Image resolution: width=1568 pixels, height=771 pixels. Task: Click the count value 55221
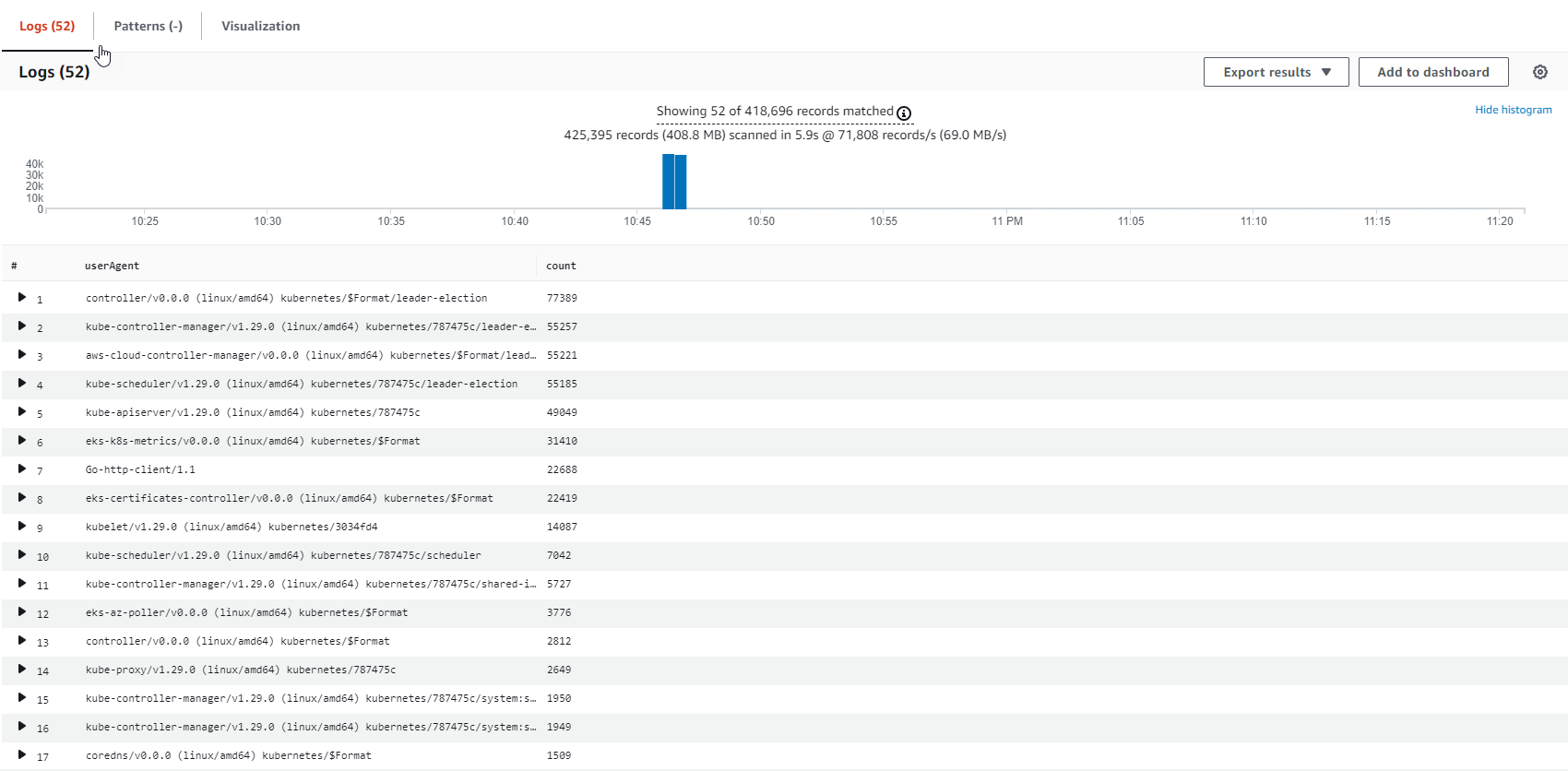(562, 355)
